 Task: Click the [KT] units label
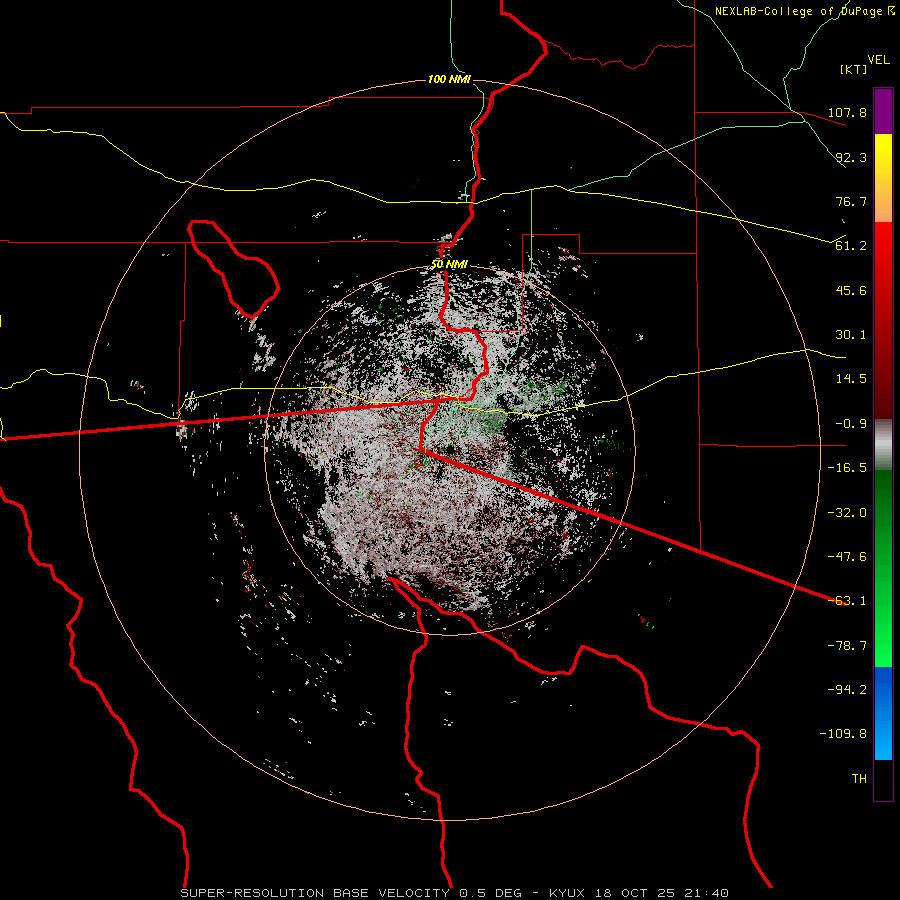[854, 69]
